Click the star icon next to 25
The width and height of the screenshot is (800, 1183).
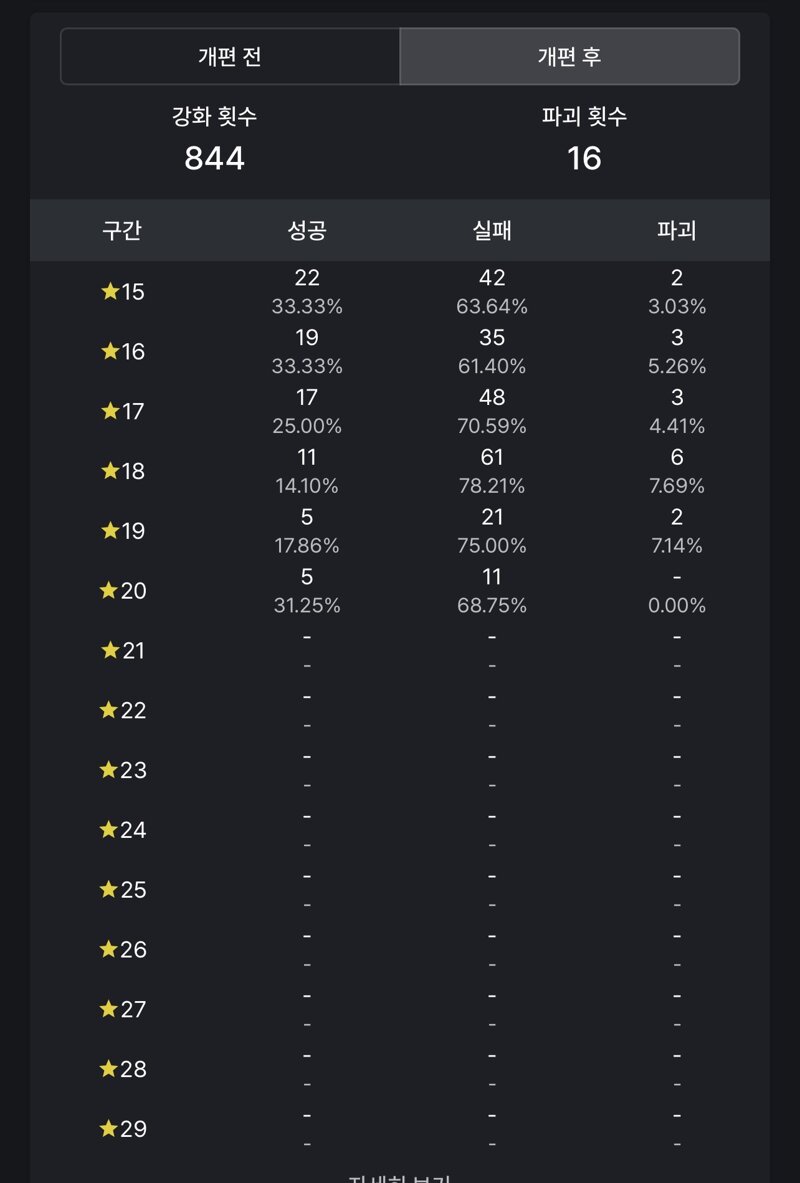pyautogui.click(x=109, y=890)
